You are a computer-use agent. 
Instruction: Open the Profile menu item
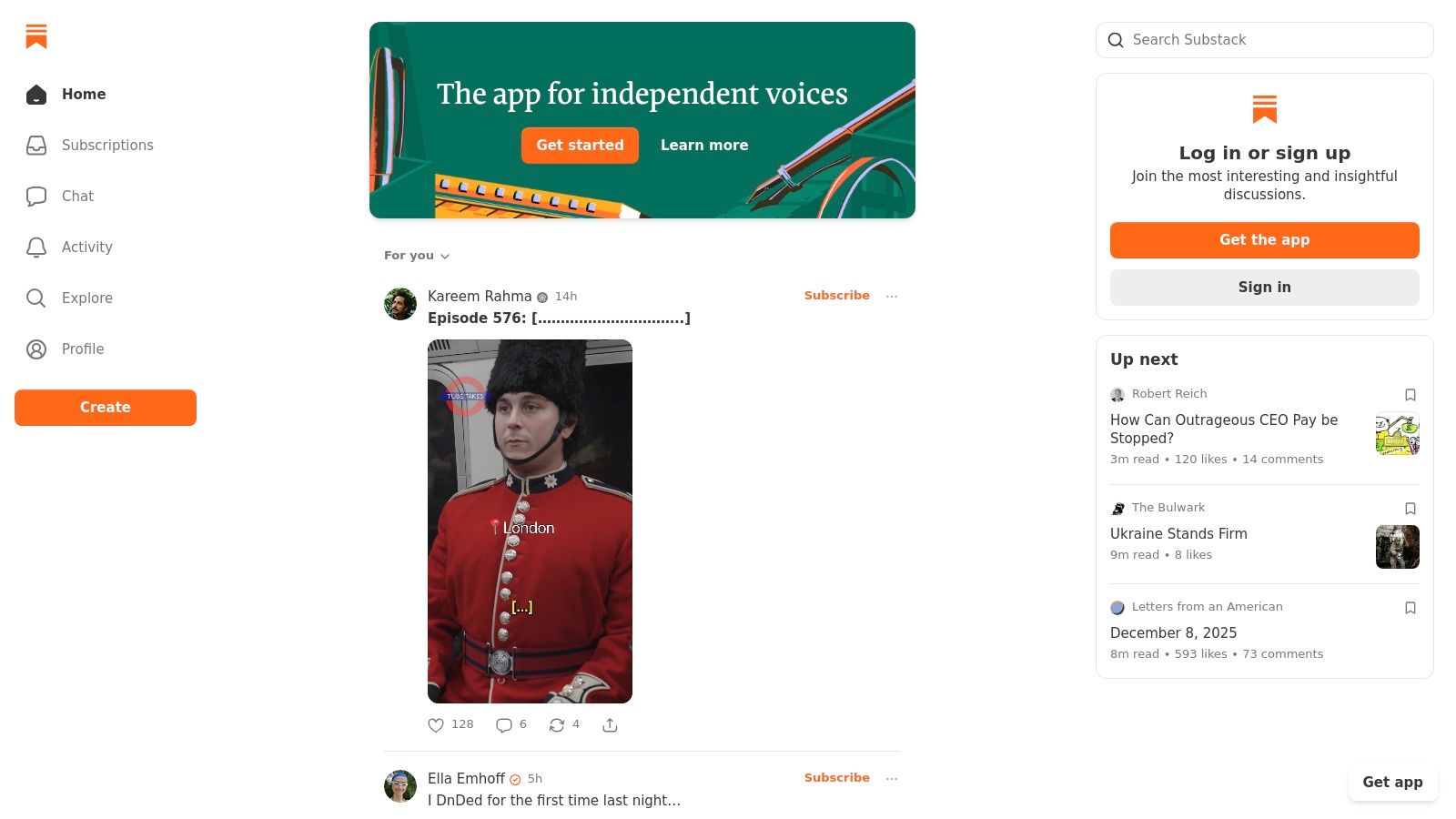coord(82,349)
